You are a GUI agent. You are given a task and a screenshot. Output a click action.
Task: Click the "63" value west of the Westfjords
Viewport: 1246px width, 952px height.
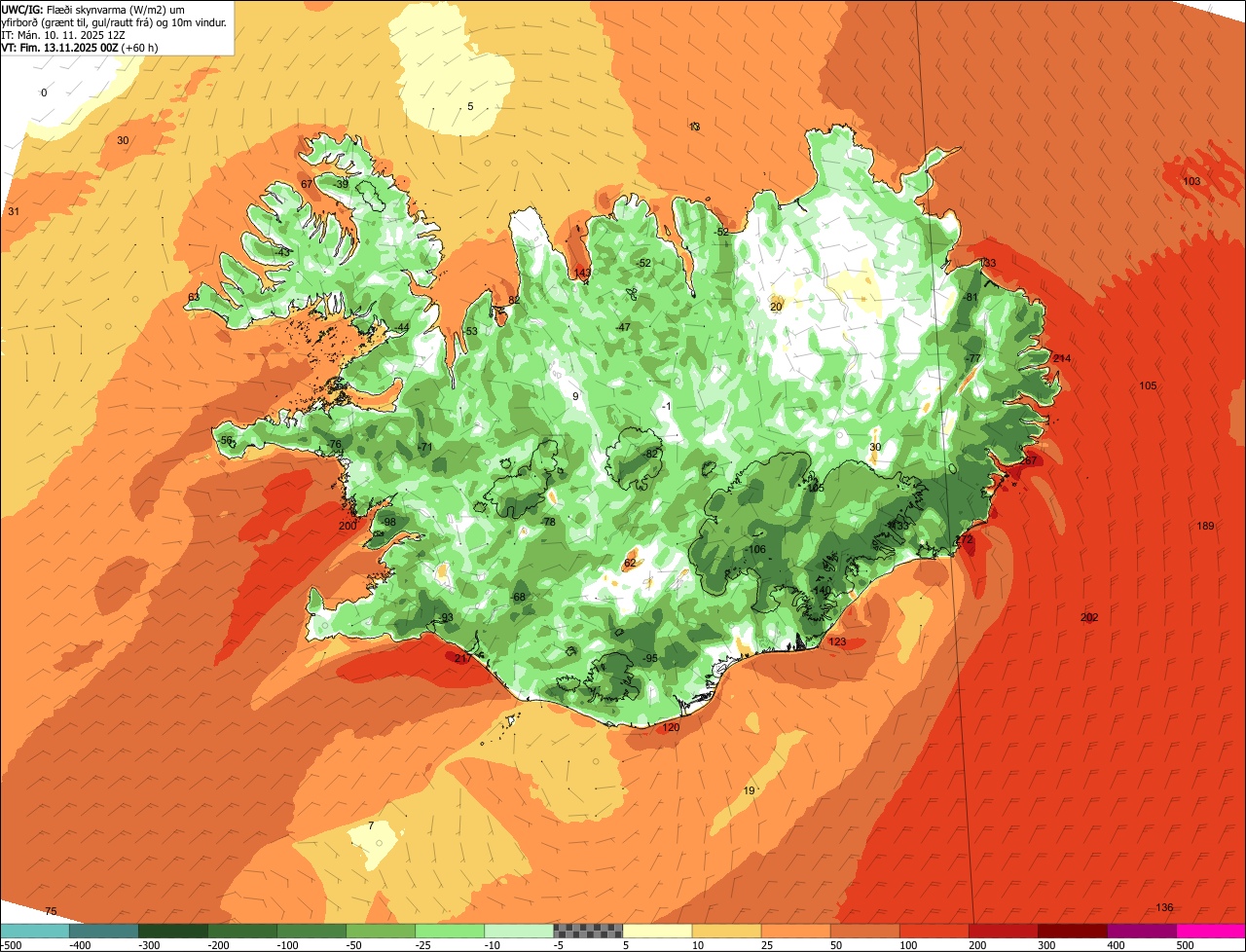coord(193,297)
